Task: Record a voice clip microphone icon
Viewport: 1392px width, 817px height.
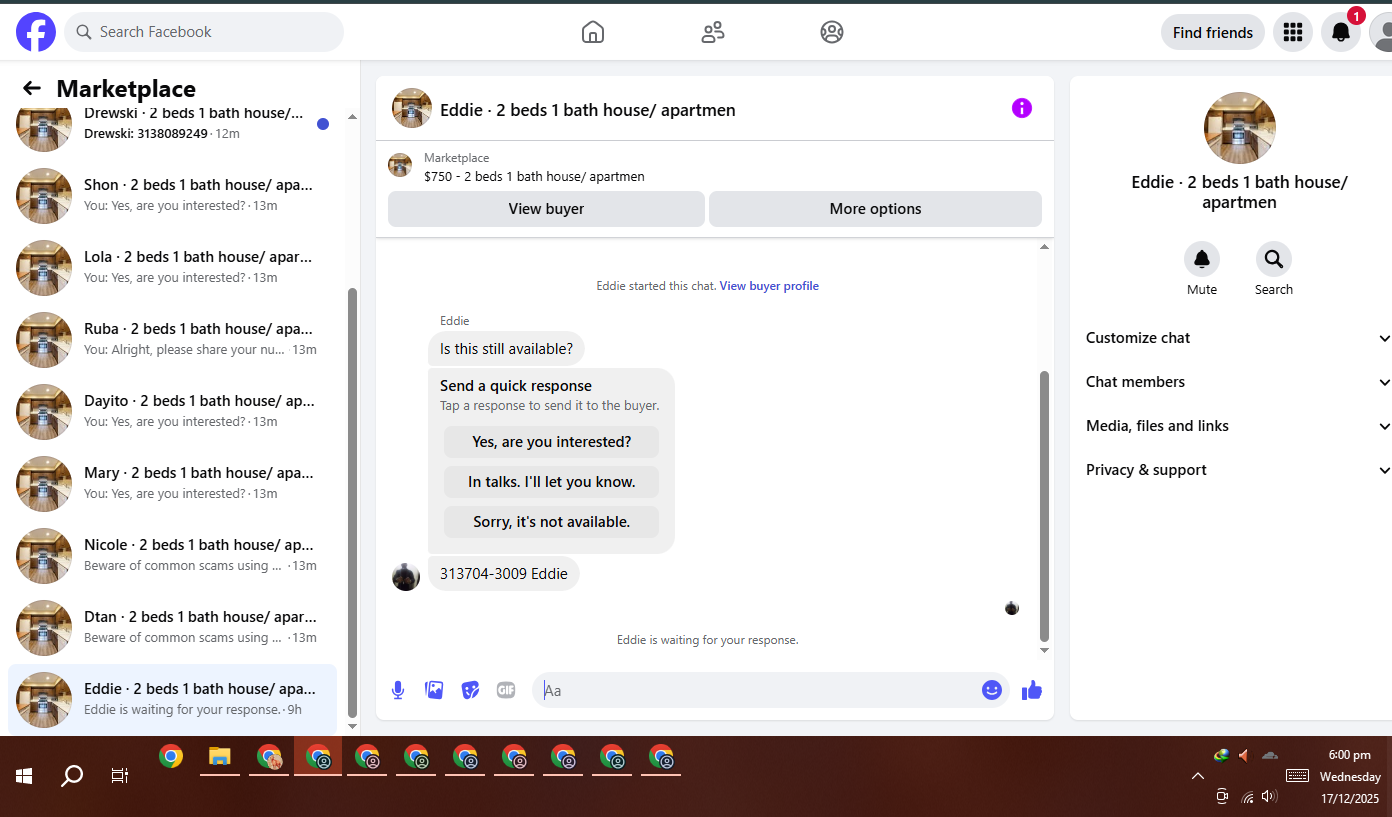Action: pyautogui.click(x=398, y=690)
